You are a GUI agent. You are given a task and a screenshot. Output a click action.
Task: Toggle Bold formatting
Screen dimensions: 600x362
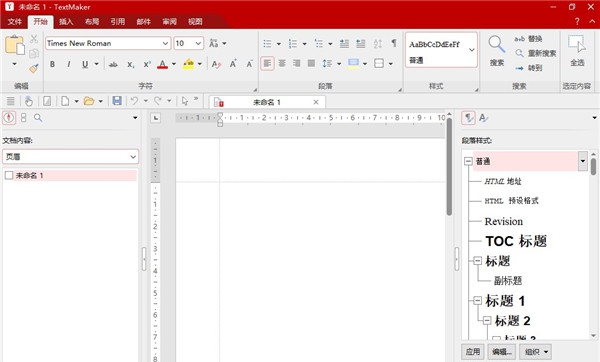(x=52, y=64)
